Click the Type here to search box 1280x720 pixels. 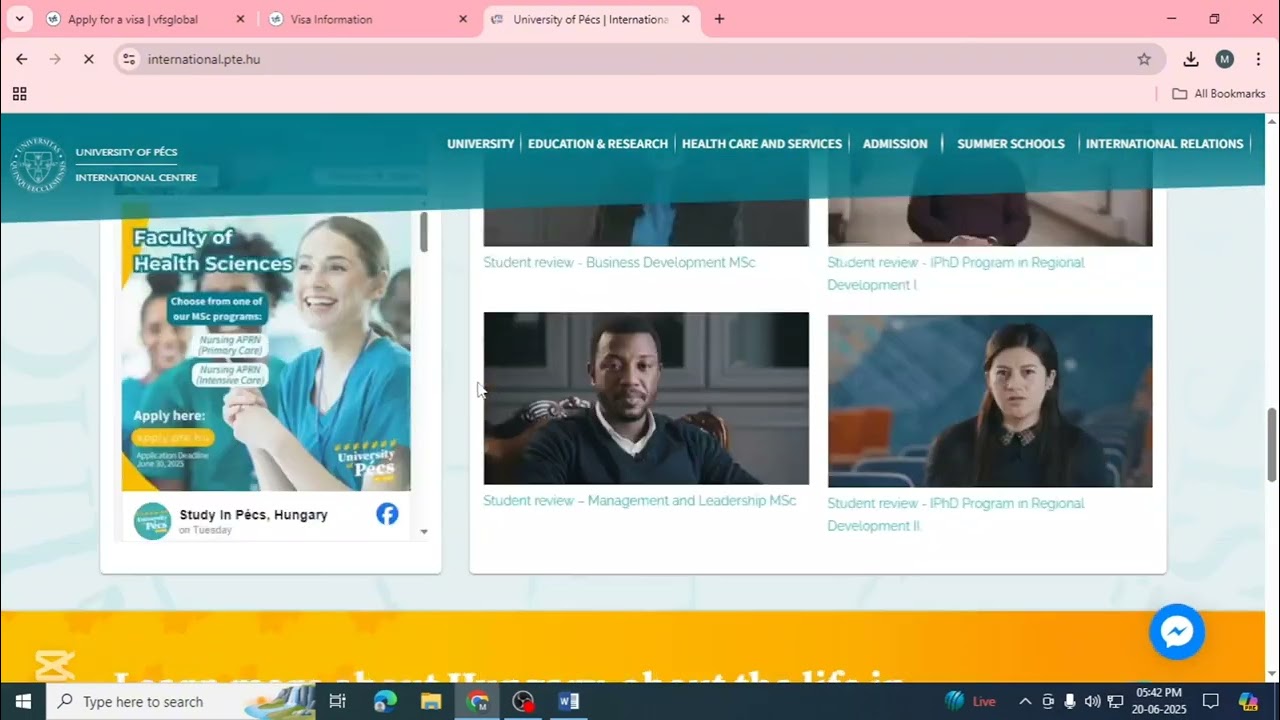tap(181, 701)
